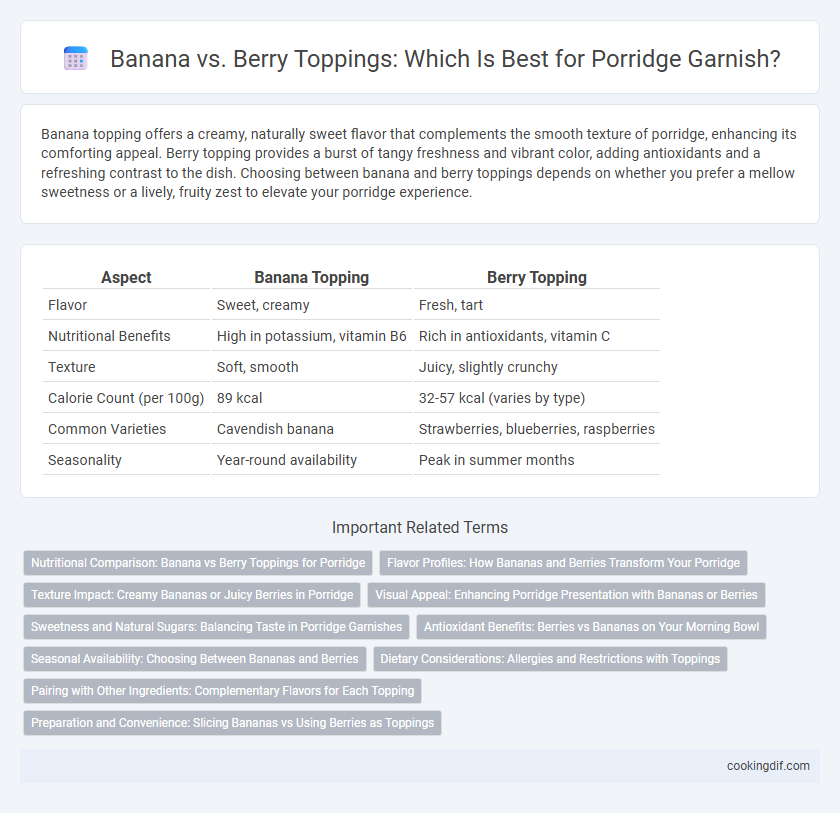
Task: Select the Aspect column header
Action: coord(126,277)
